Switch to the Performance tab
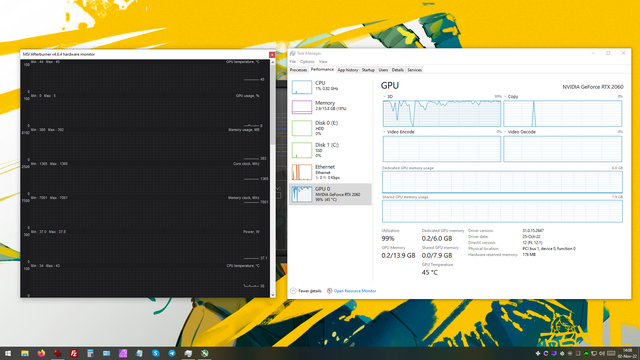This screenshot has width=640, height=360. click(322, 70)
